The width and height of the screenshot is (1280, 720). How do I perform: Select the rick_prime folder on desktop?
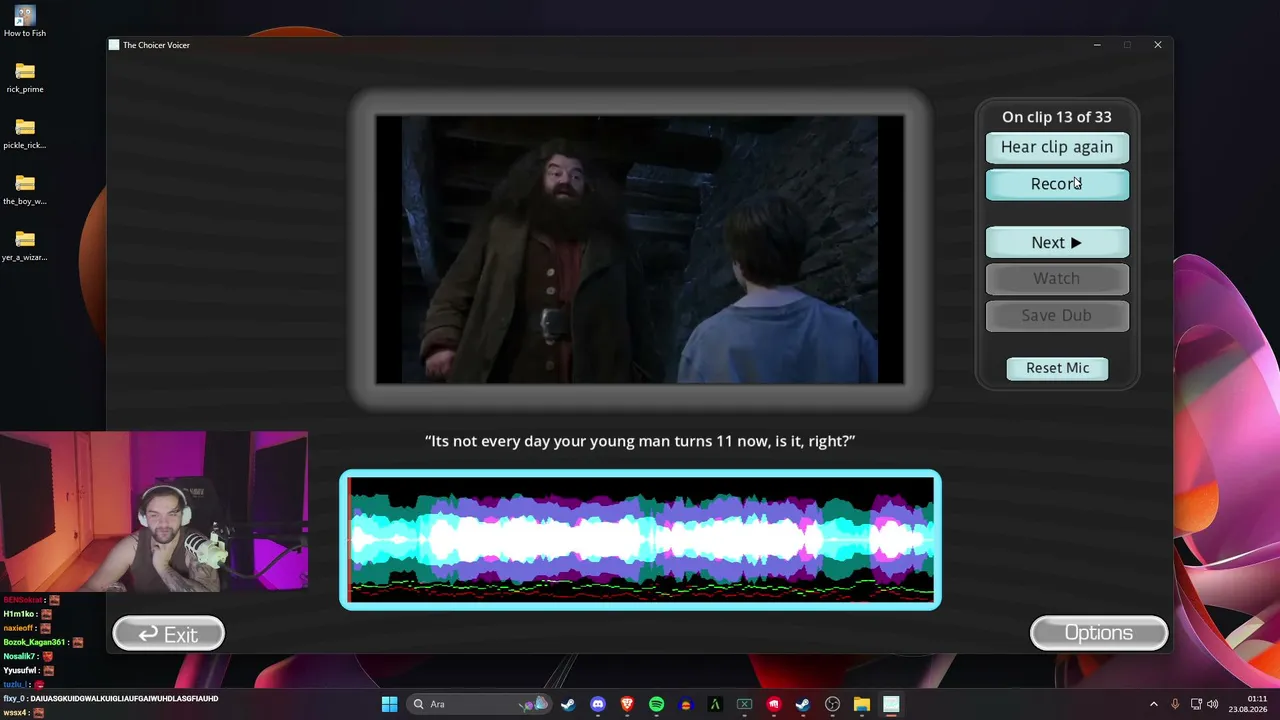(x=25, y=77)
